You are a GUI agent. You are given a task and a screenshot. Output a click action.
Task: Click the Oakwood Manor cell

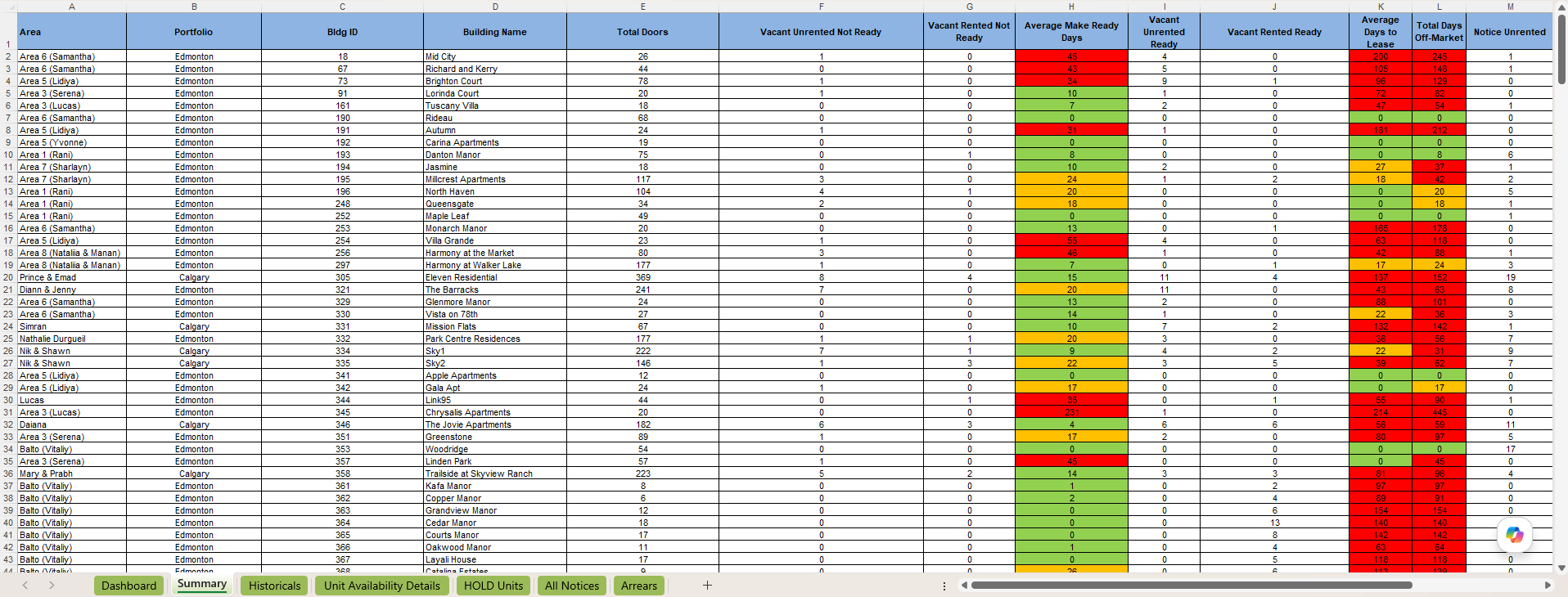pos(495,547)
